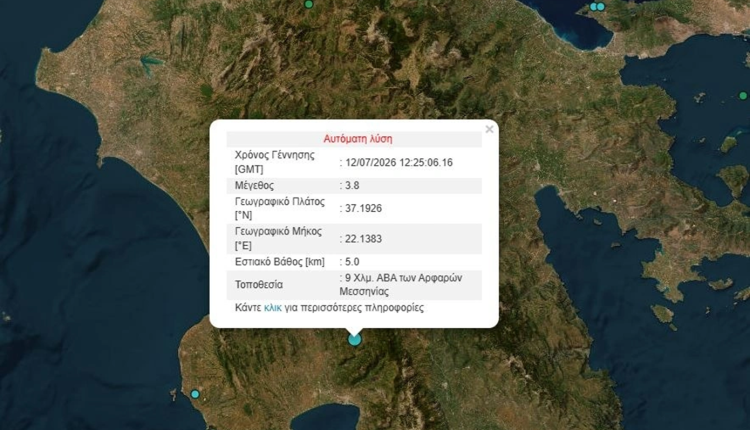Click the magnitude value '3.8'
750x430 pixels.
352,186
